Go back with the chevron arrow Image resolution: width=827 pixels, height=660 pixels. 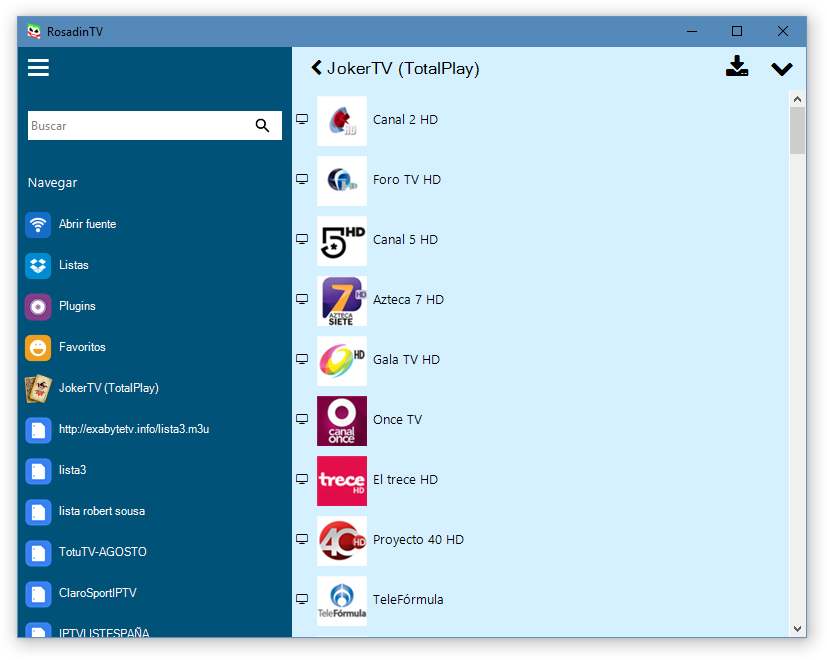(316, 68)
